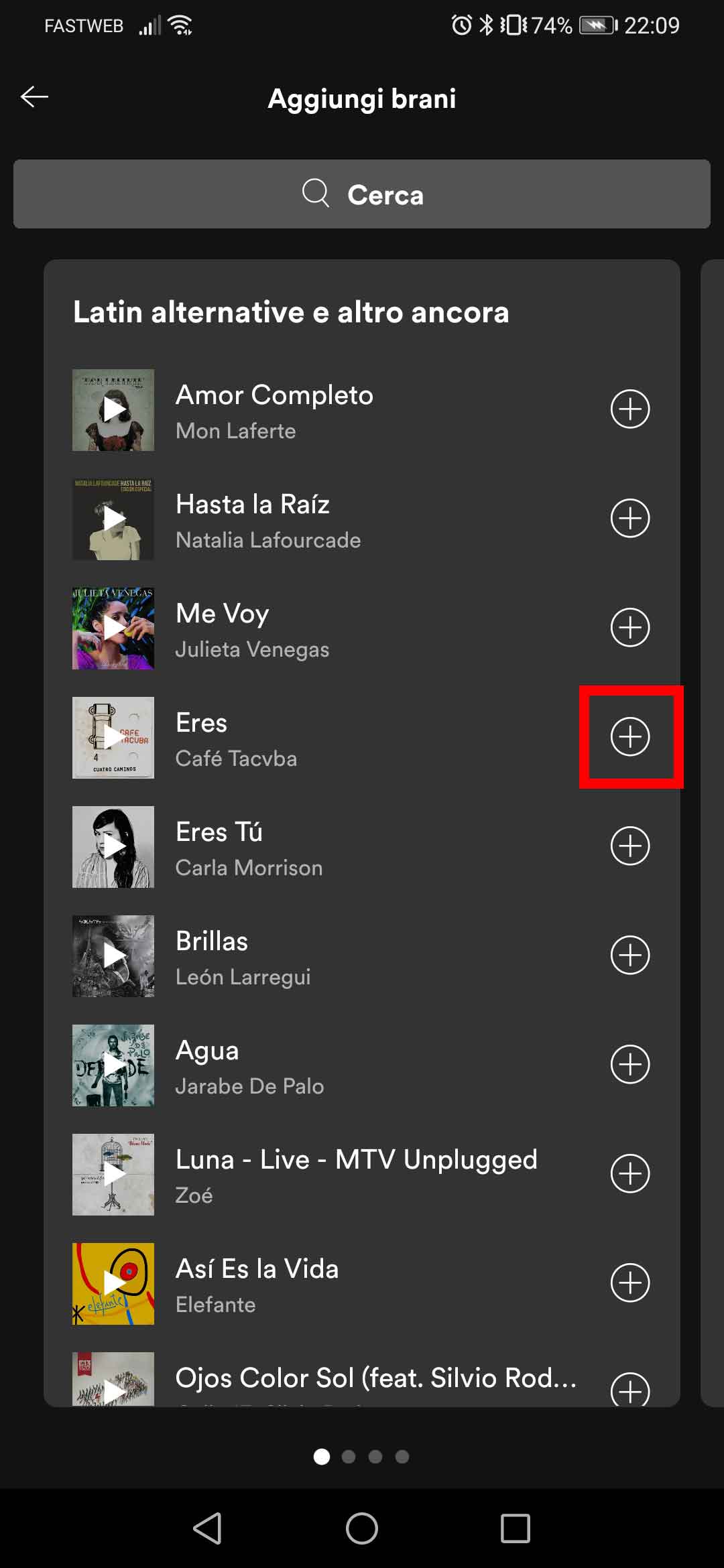Open Android recent apps square button
The width and height of the screenshot is (724, 1568).
tap(515, 1528)
